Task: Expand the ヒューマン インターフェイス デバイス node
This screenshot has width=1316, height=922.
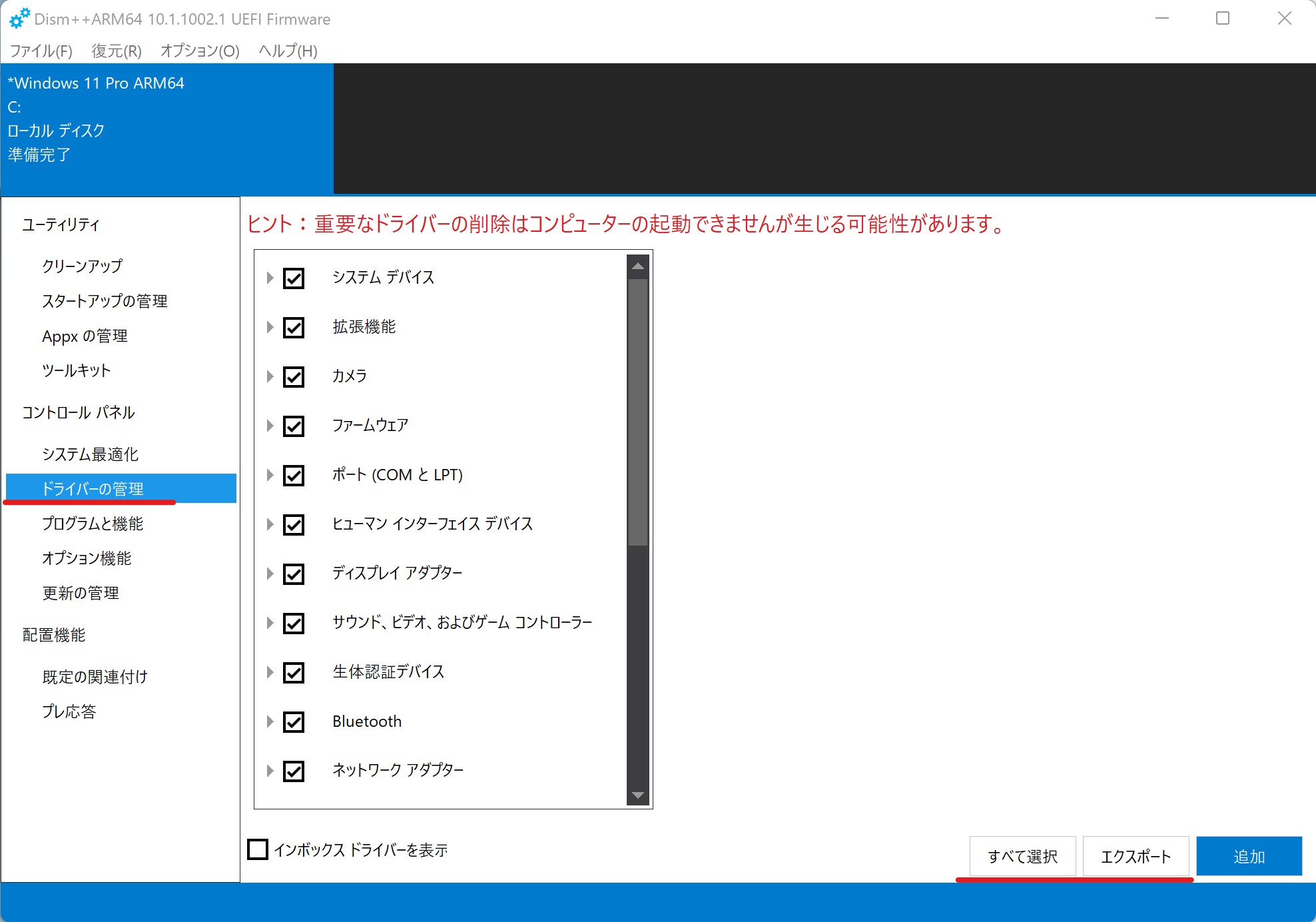Action: coord(270,524)
